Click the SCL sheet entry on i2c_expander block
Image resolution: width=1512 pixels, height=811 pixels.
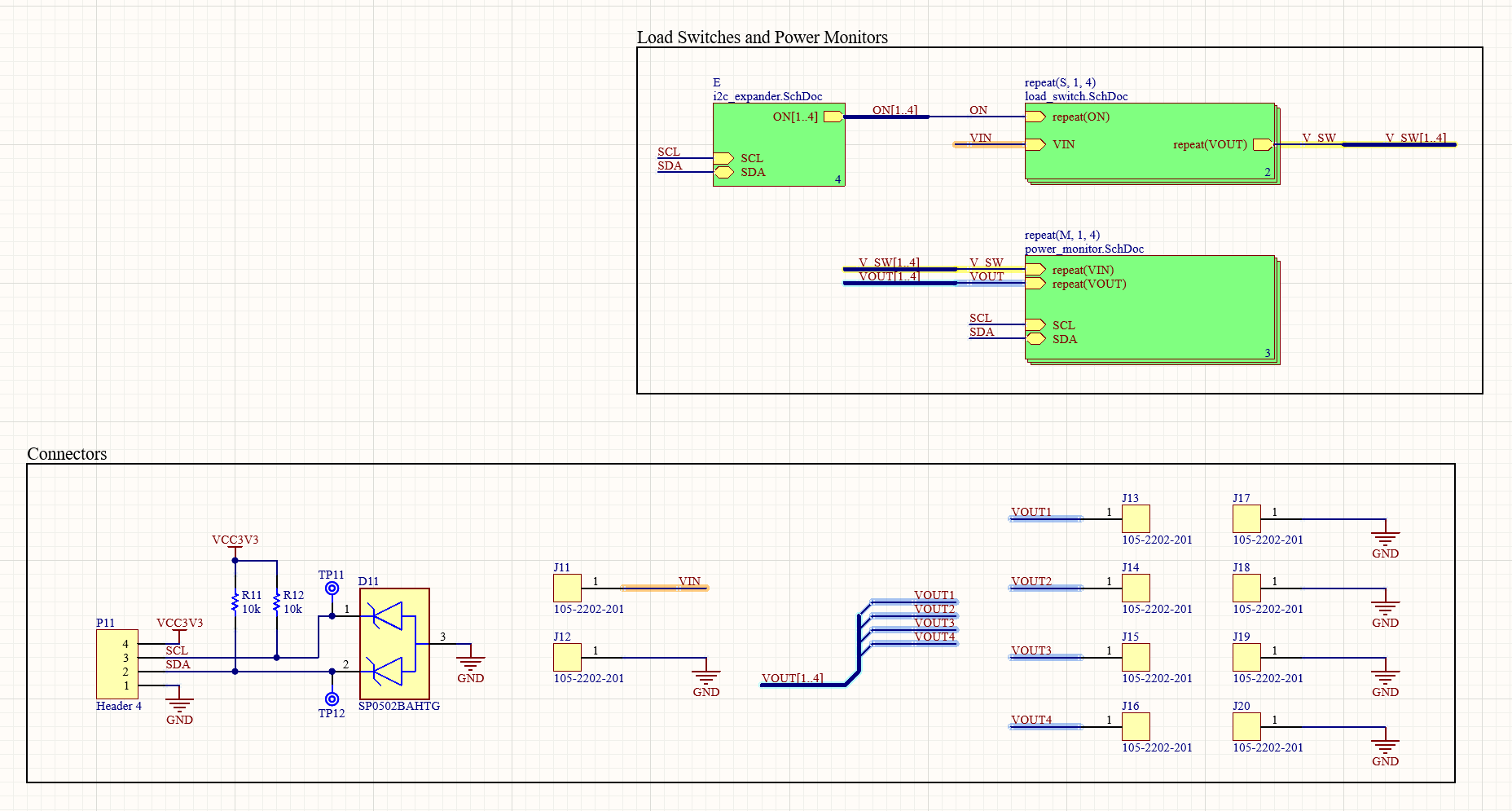click(x=723, y=158)
